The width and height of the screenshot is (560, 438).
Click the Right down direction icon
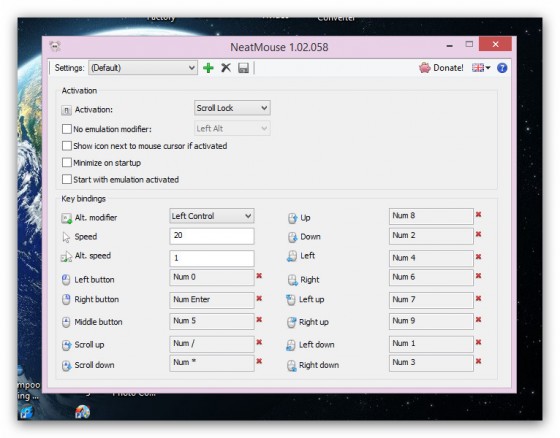pyautogui.click(x=292, y=365)
